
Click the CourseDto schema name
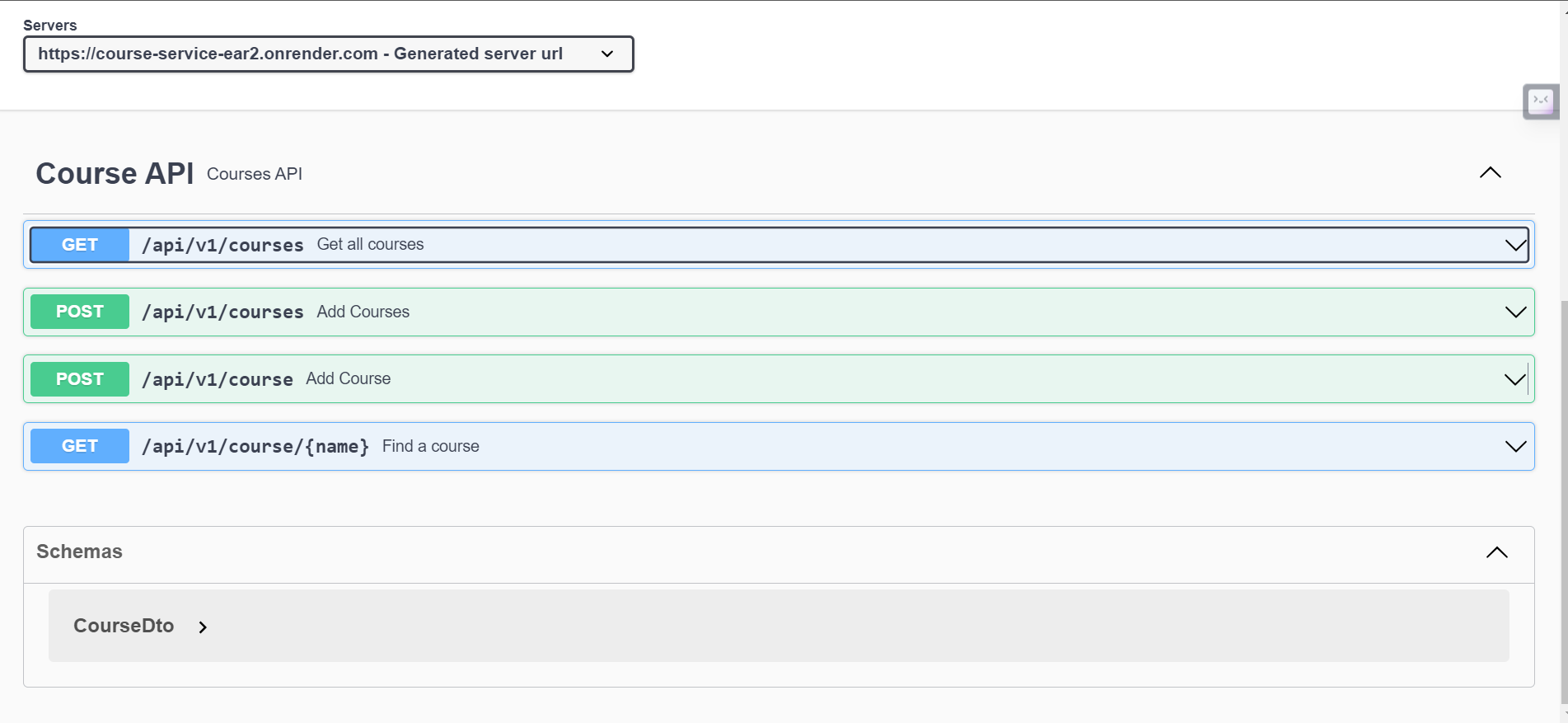pyautogui.click(x=124, y=626)
